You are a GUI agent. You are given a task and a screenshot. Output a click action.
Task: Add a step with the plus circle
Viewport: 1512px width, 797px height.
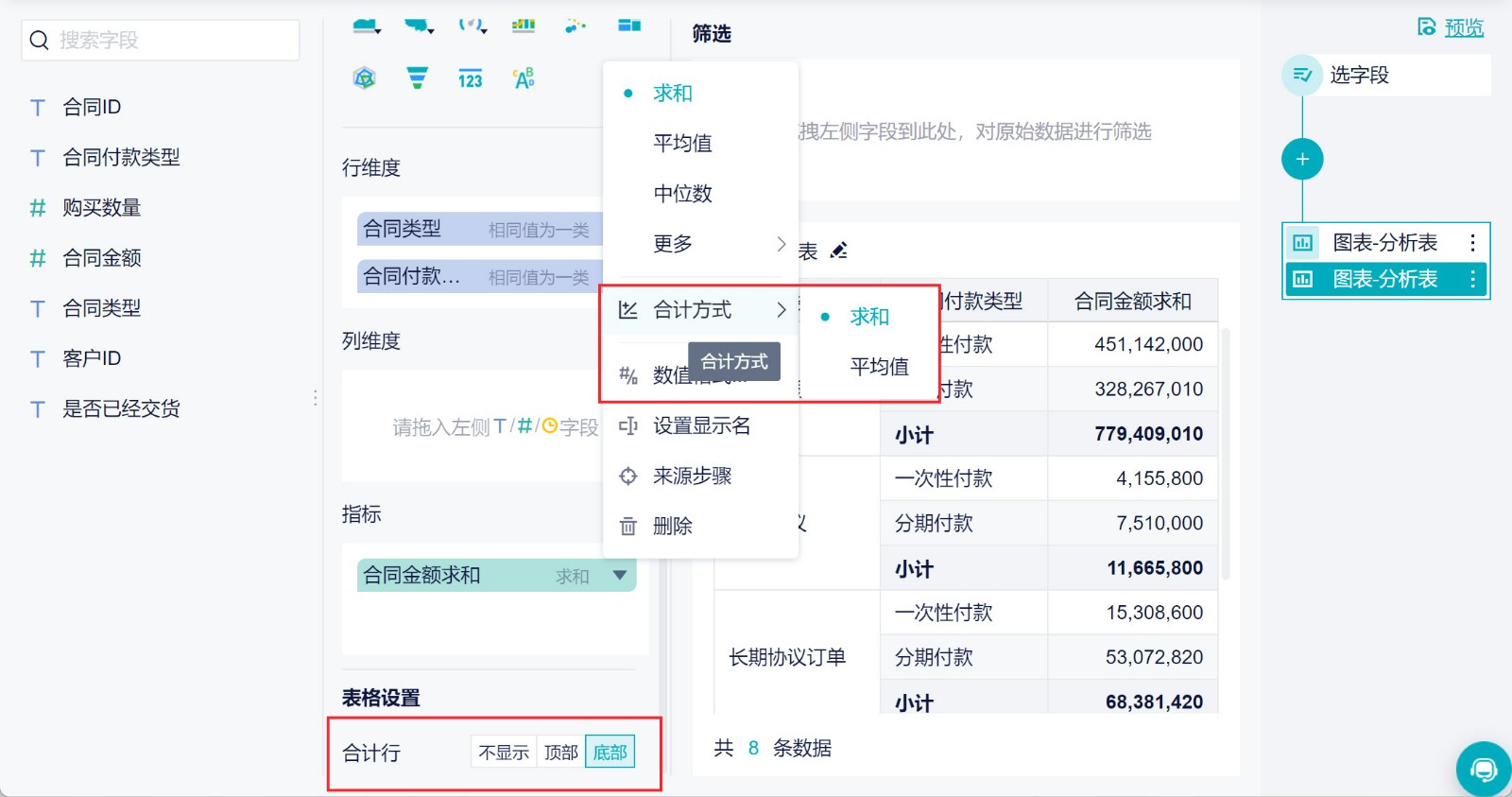(1302, 159)
